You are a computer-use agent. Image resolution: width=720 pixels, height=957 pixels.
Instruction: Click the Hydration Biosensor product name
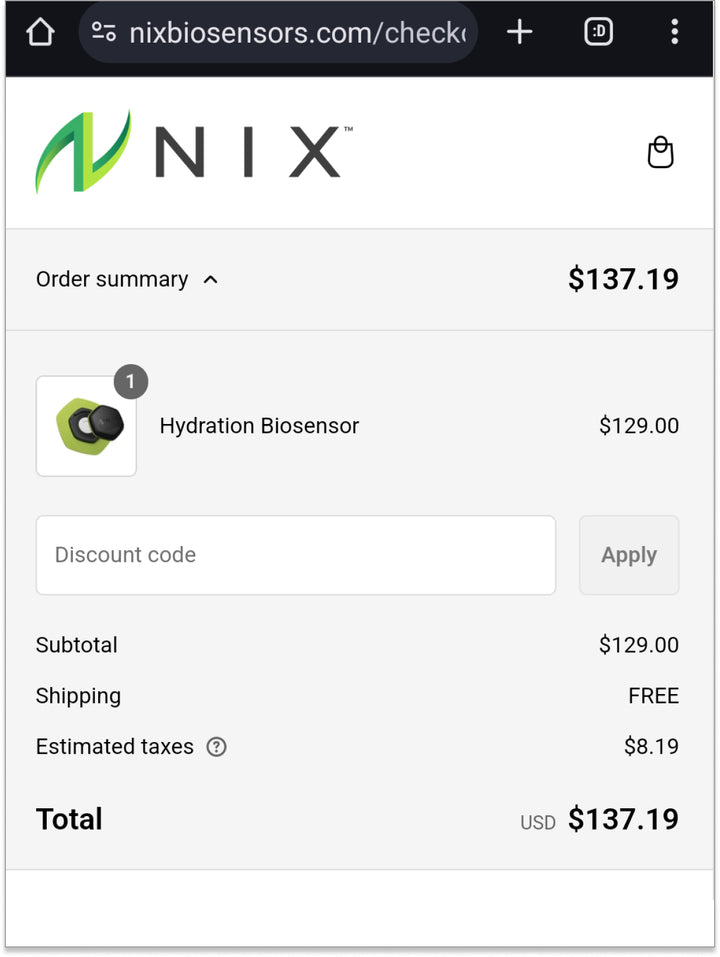(x=259, y=426)
